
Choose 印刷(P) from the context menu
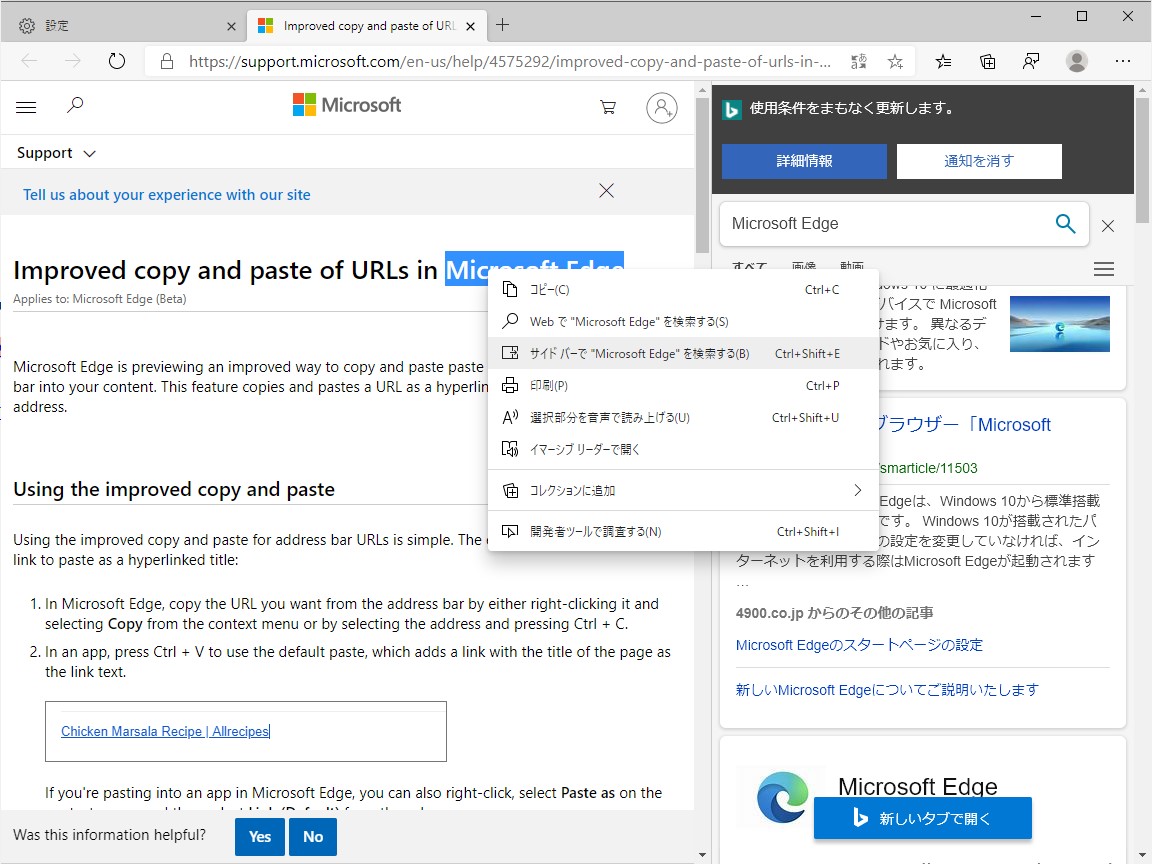[683, 385]
